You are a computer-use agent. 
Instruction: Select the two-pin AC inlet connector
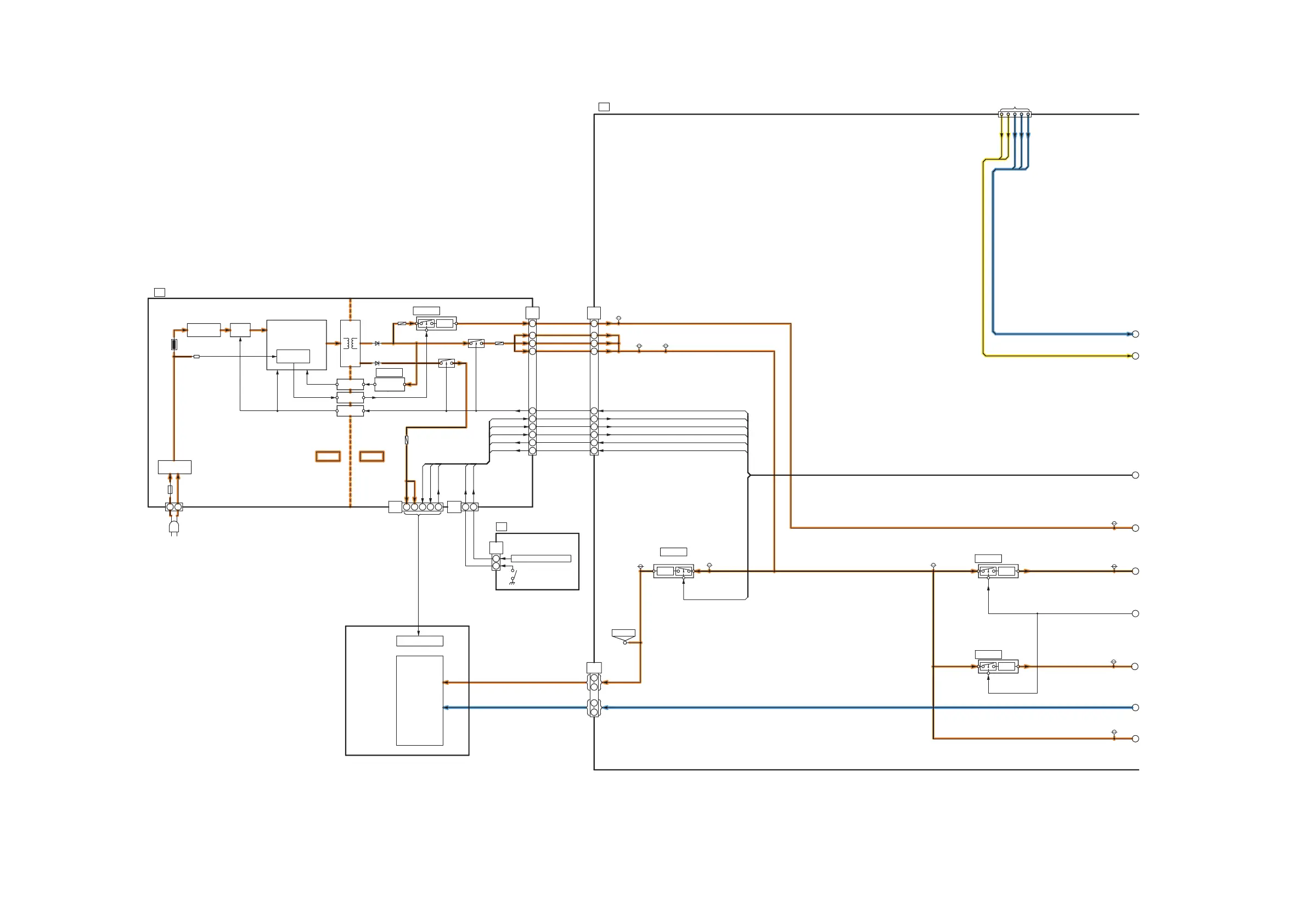click(174, 506)
